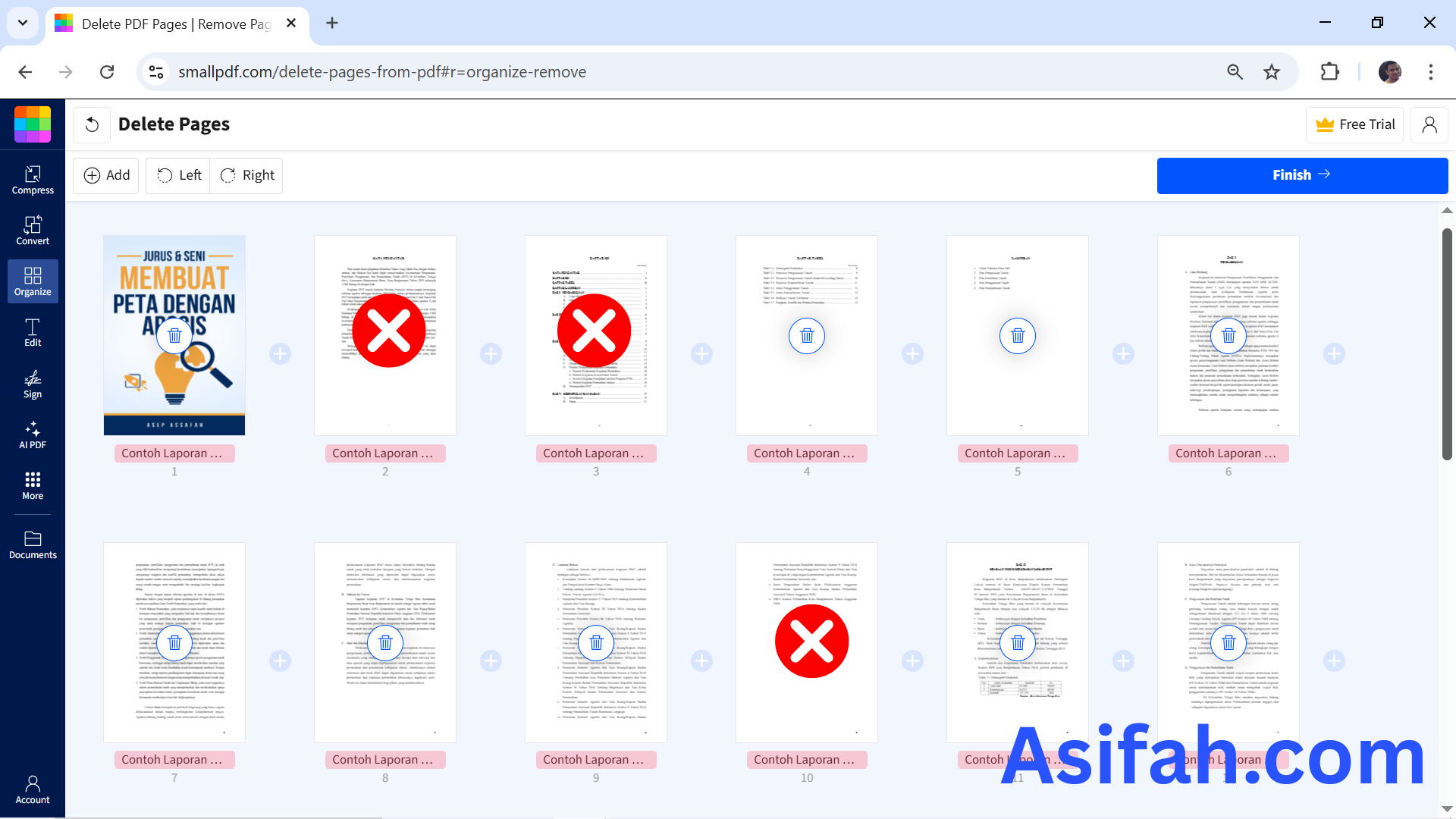Viewport: 1456px width, 819px height.
Task: Open Chrome three-dot menu
Action: coord(1431,72)
